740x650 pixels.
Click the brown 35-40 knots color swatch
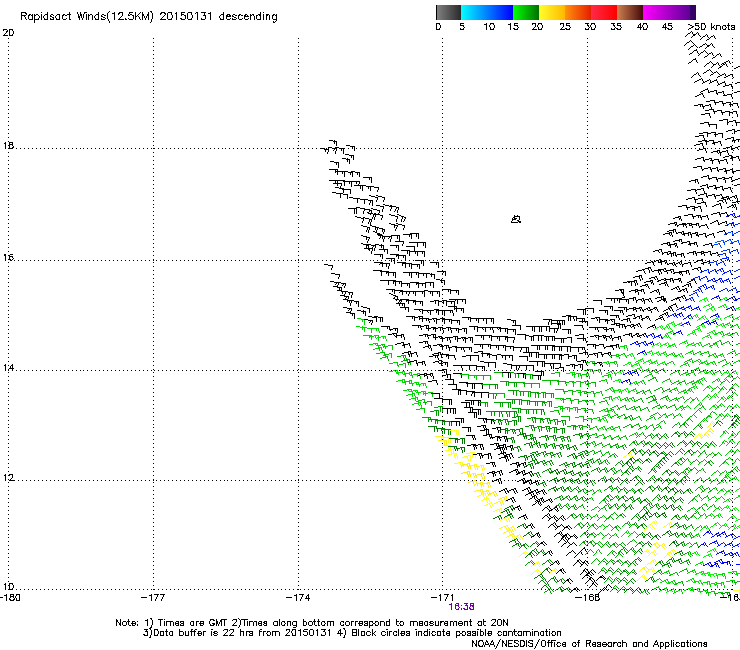(630, 12)
